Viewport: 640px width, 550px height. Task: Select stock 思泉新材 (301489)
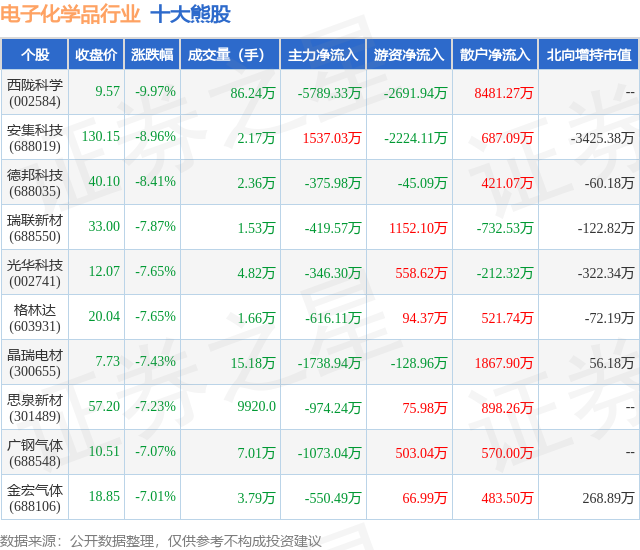35,408
